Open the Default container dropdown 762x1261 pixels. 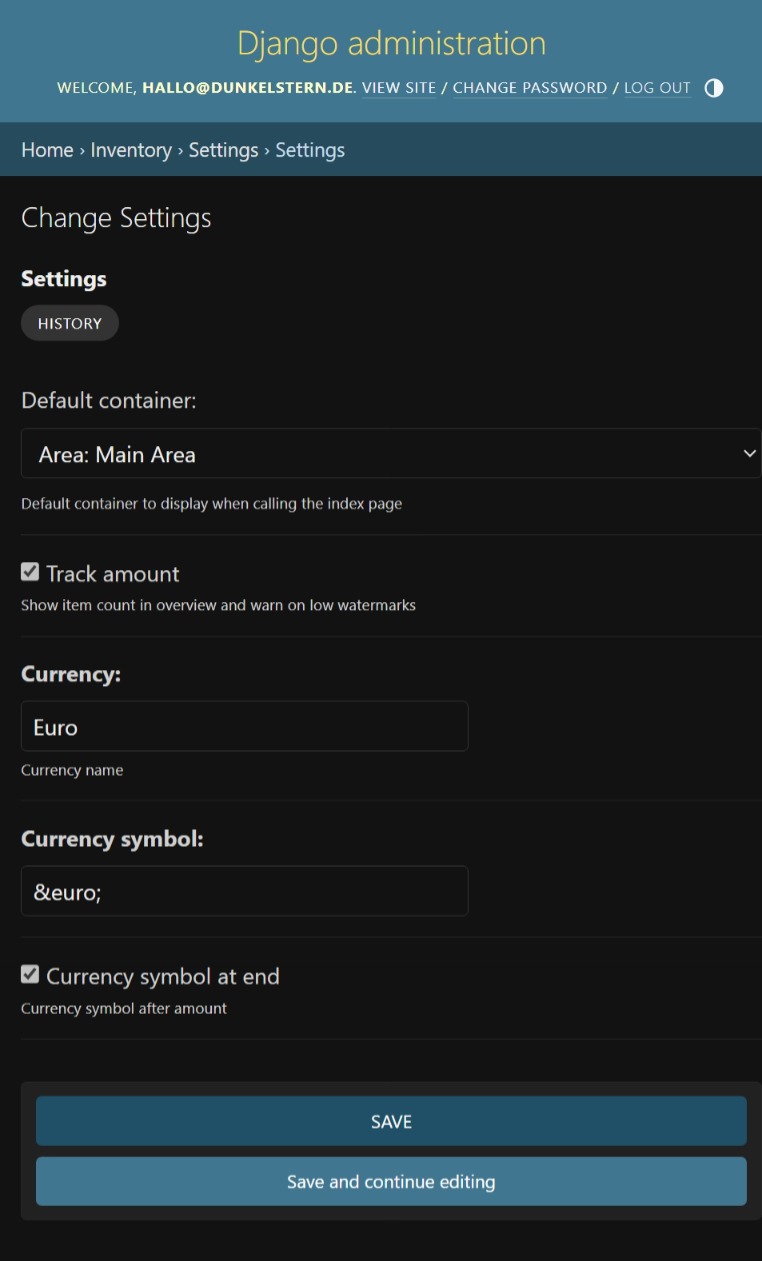point(391,454)
